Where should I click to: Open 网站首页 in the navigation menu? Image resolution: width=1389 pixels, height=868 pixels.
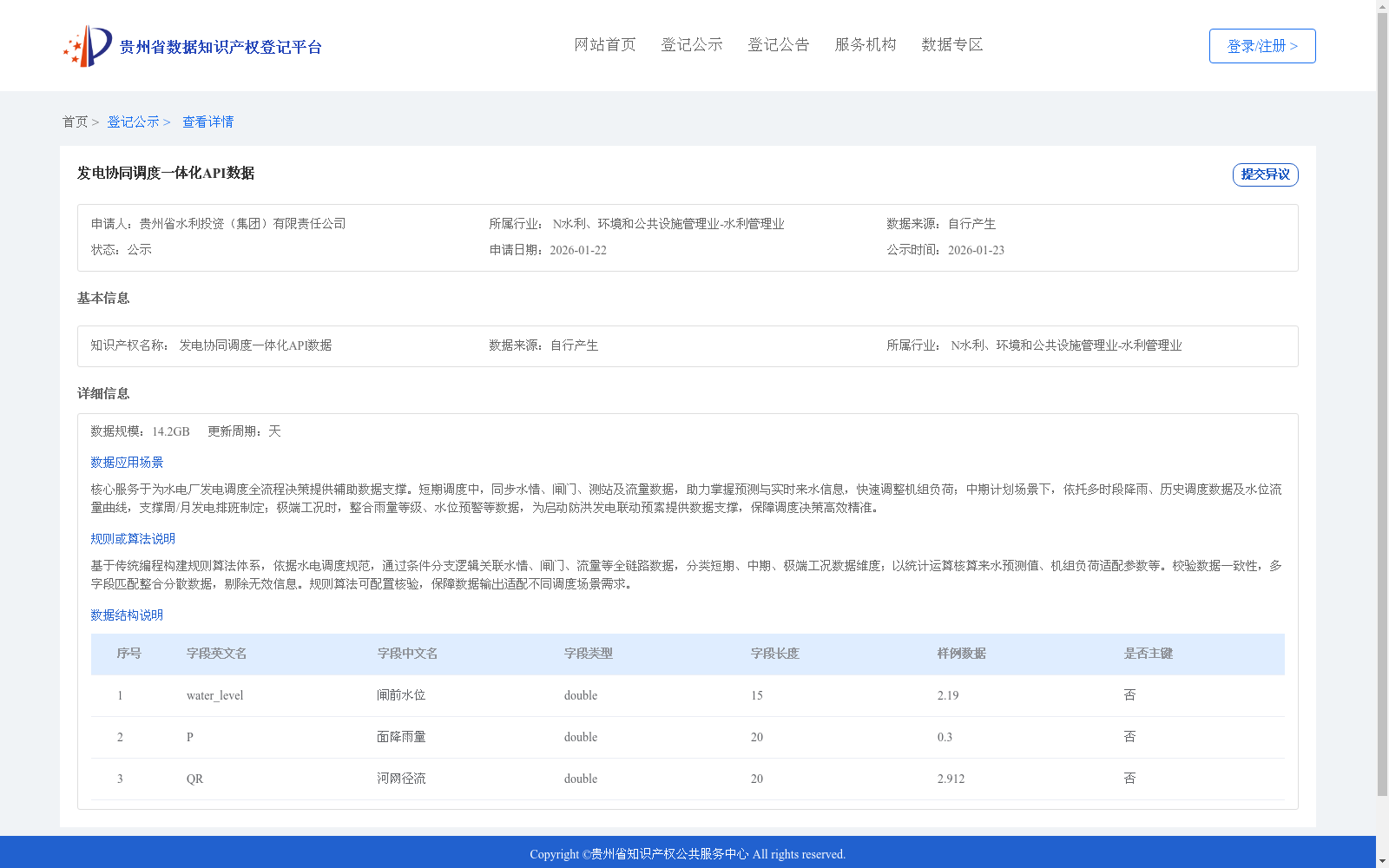(x=605, y=45)
